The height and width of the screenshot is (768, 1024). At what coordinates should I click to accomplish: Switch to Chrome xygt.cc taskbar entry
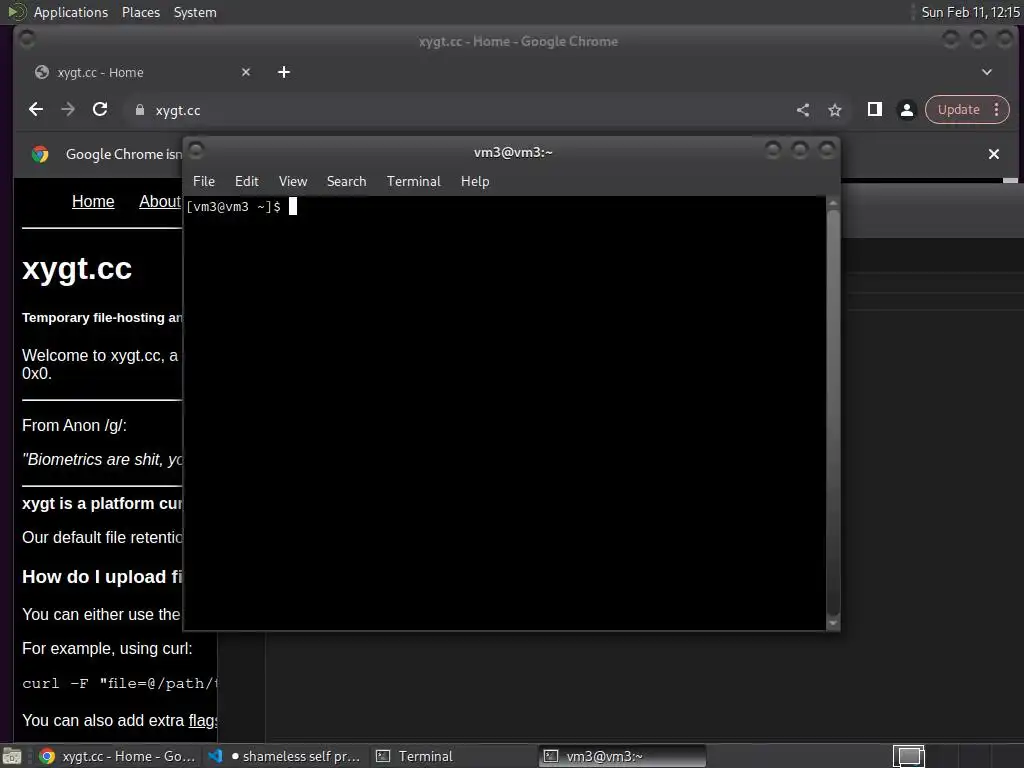pos(117,756)
